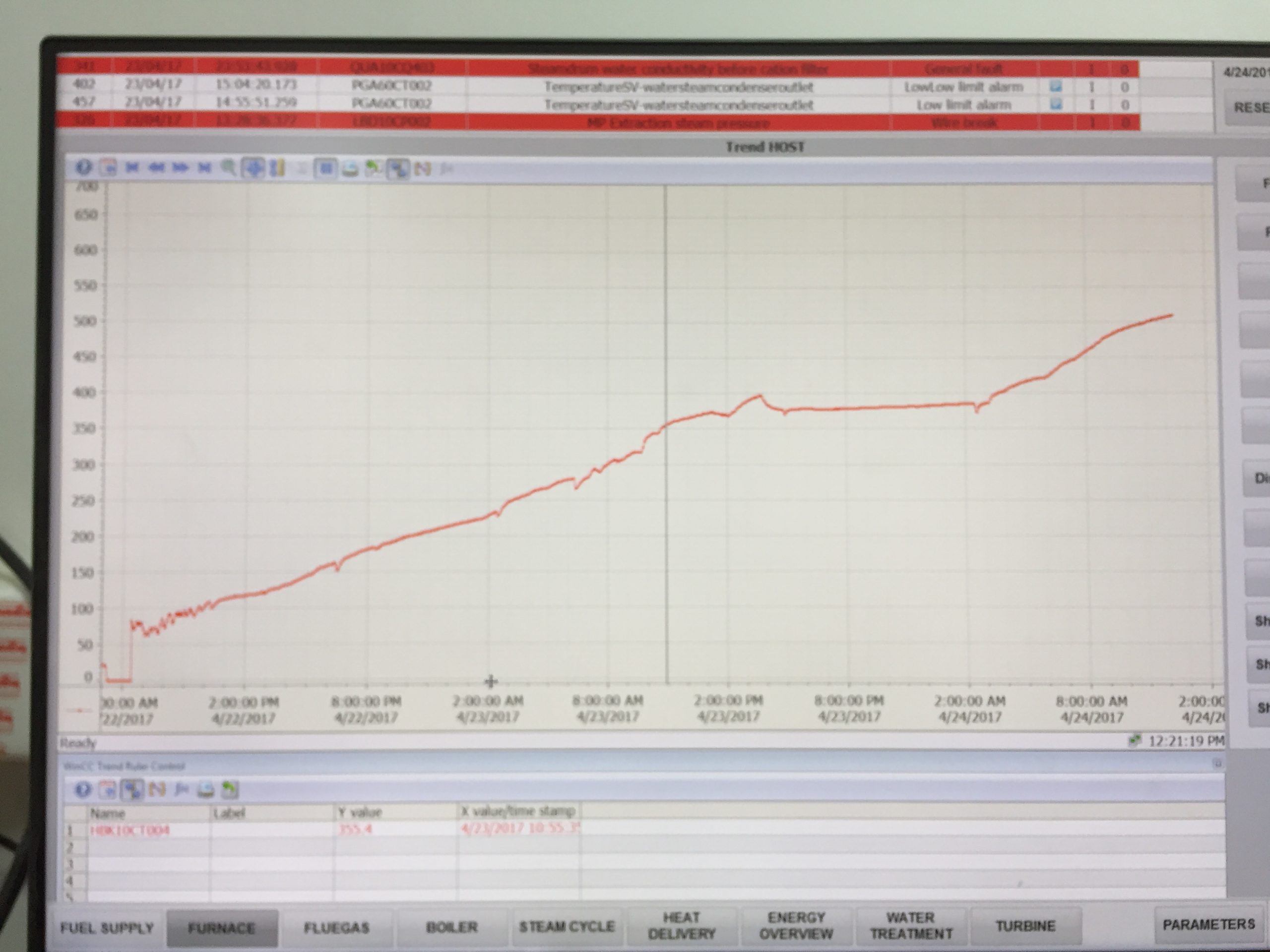Screen dimensions: 1270x952
Task: Click the export data icon in ruler toolbar
Action: point(230,790)
